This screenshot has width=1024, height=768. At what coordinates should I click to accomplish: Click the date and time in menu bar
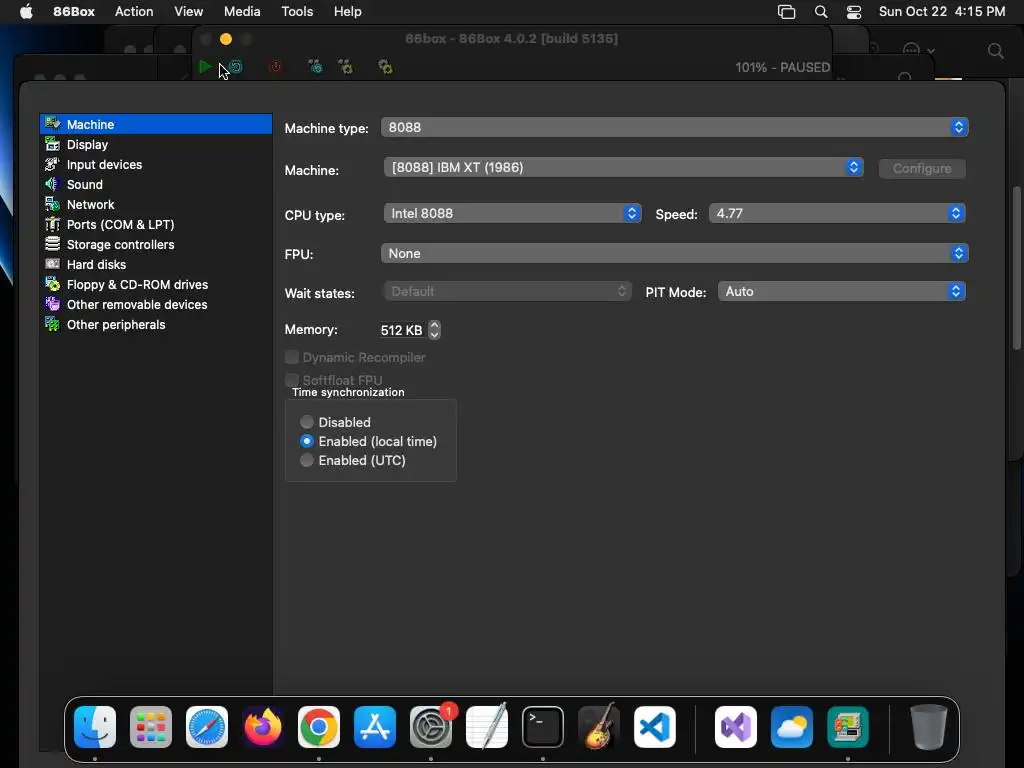[942, 12]
